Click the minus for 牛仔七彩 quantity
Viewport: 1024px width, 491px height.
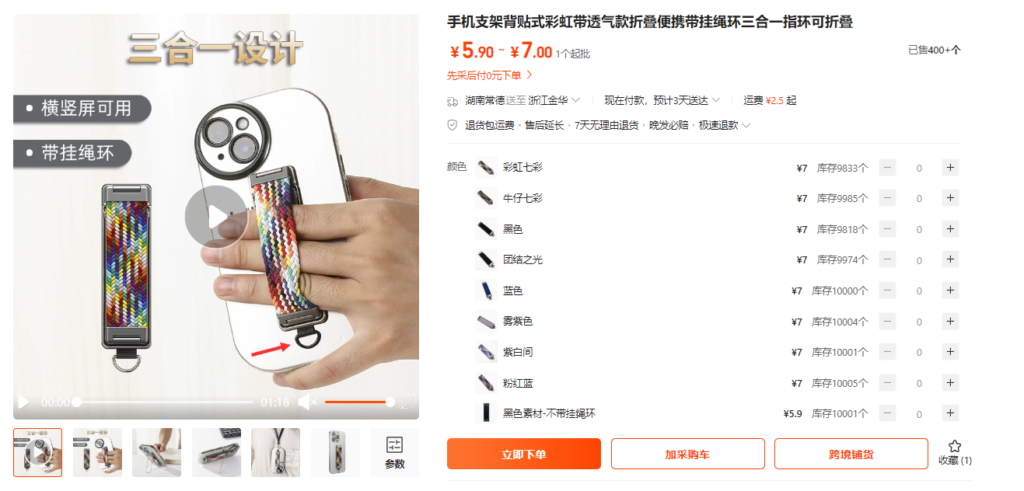pos(888,198)
